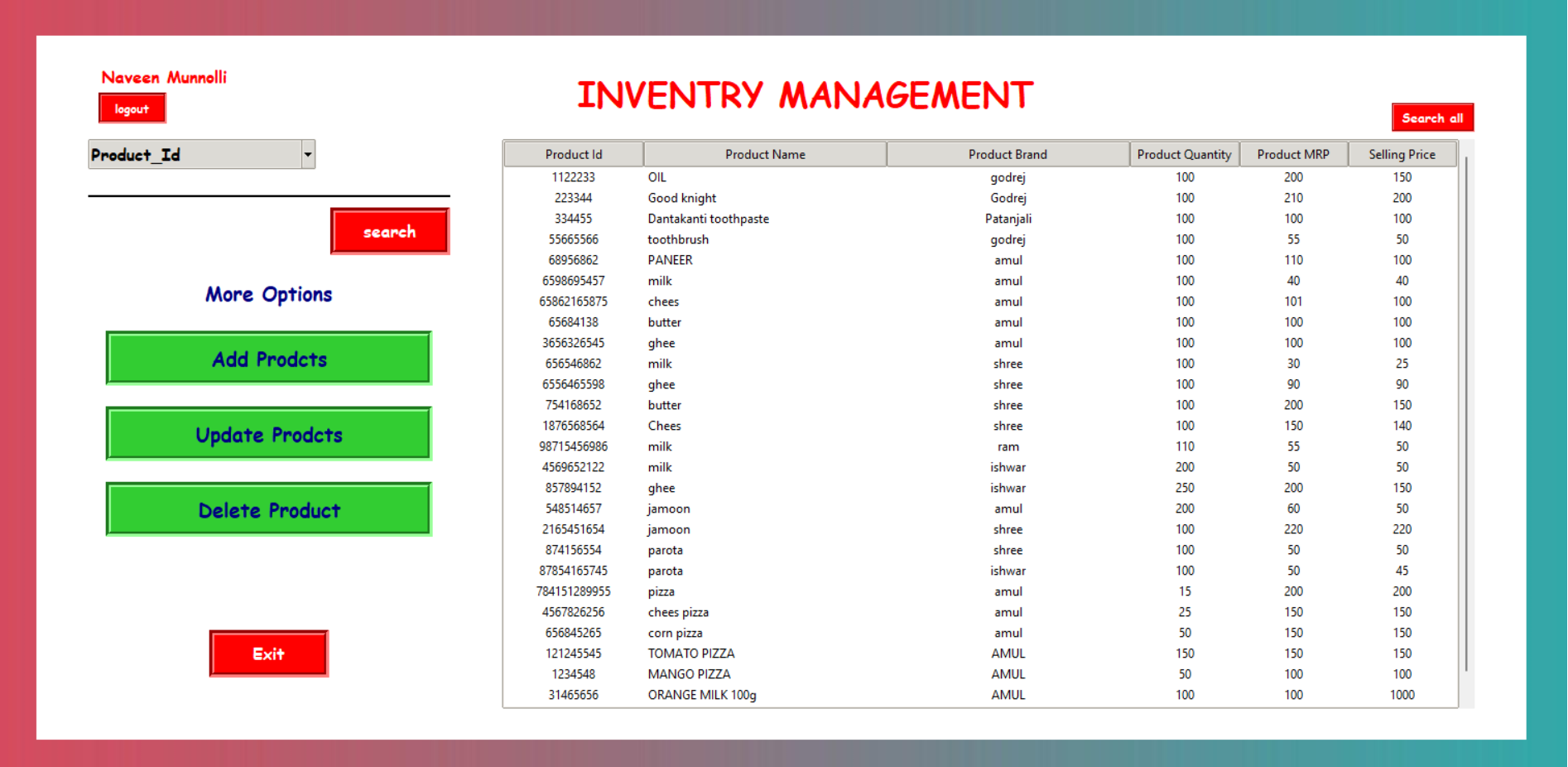Select the TOMATO PIZZA product row
Image resolution: width=1568 pixels, height=767 pixels.
[x=980, y=654]
